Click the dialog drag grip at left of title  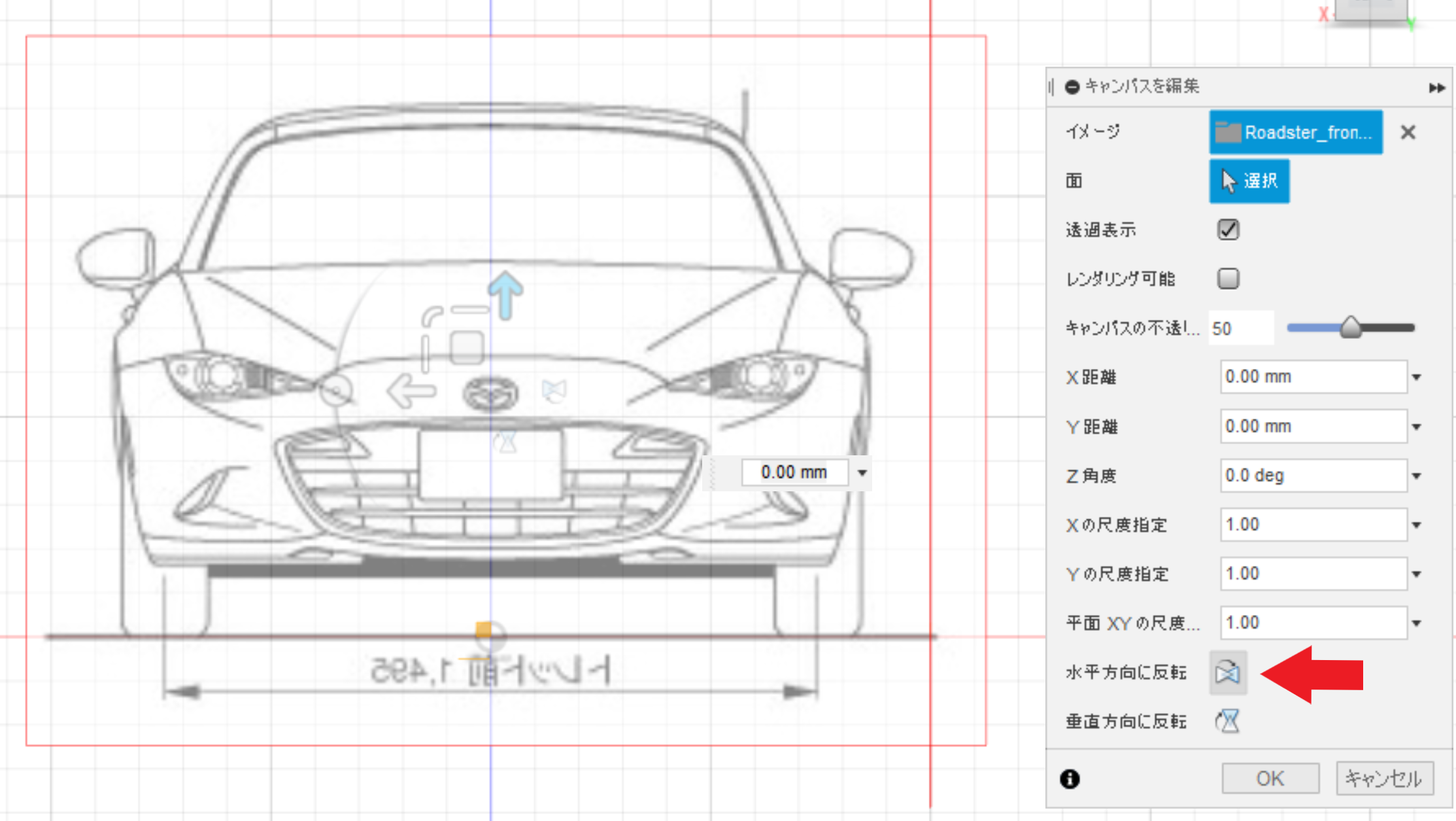point(1051,87)
